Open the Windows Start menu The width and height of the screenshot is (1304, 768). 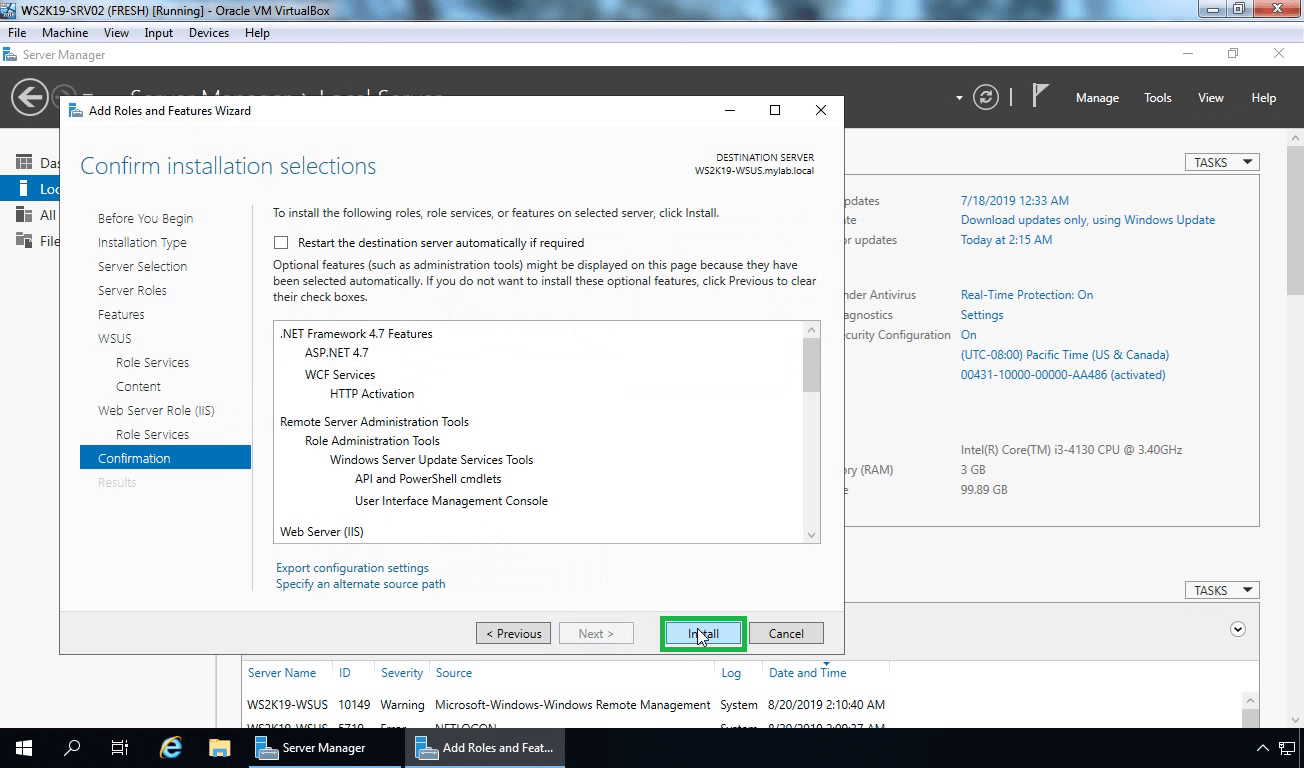pos(24,747)
